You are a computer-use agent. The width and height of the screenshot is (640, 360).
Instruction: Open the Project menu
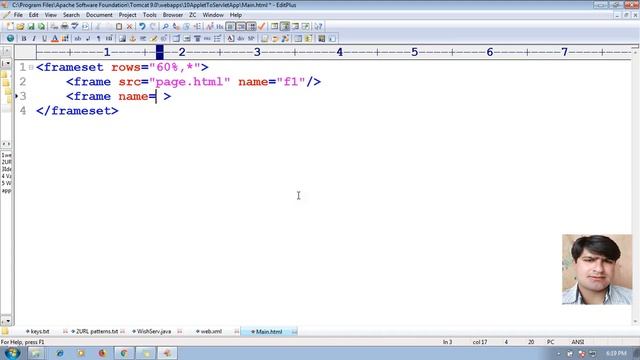tap(127, 15)
